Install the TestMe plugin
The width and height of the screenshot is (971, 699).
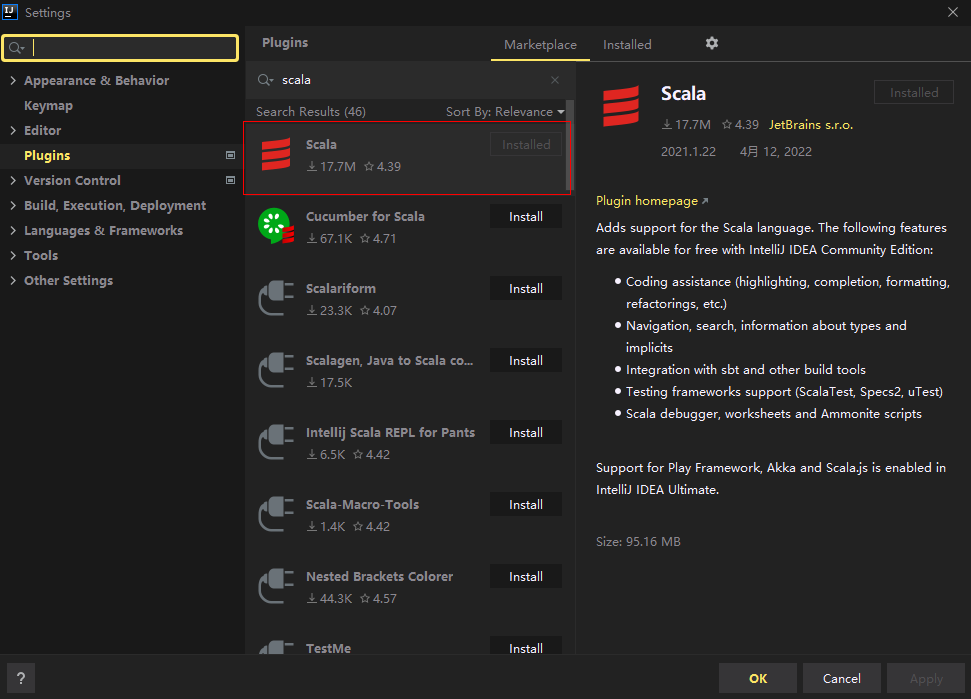tap(526, 646)
